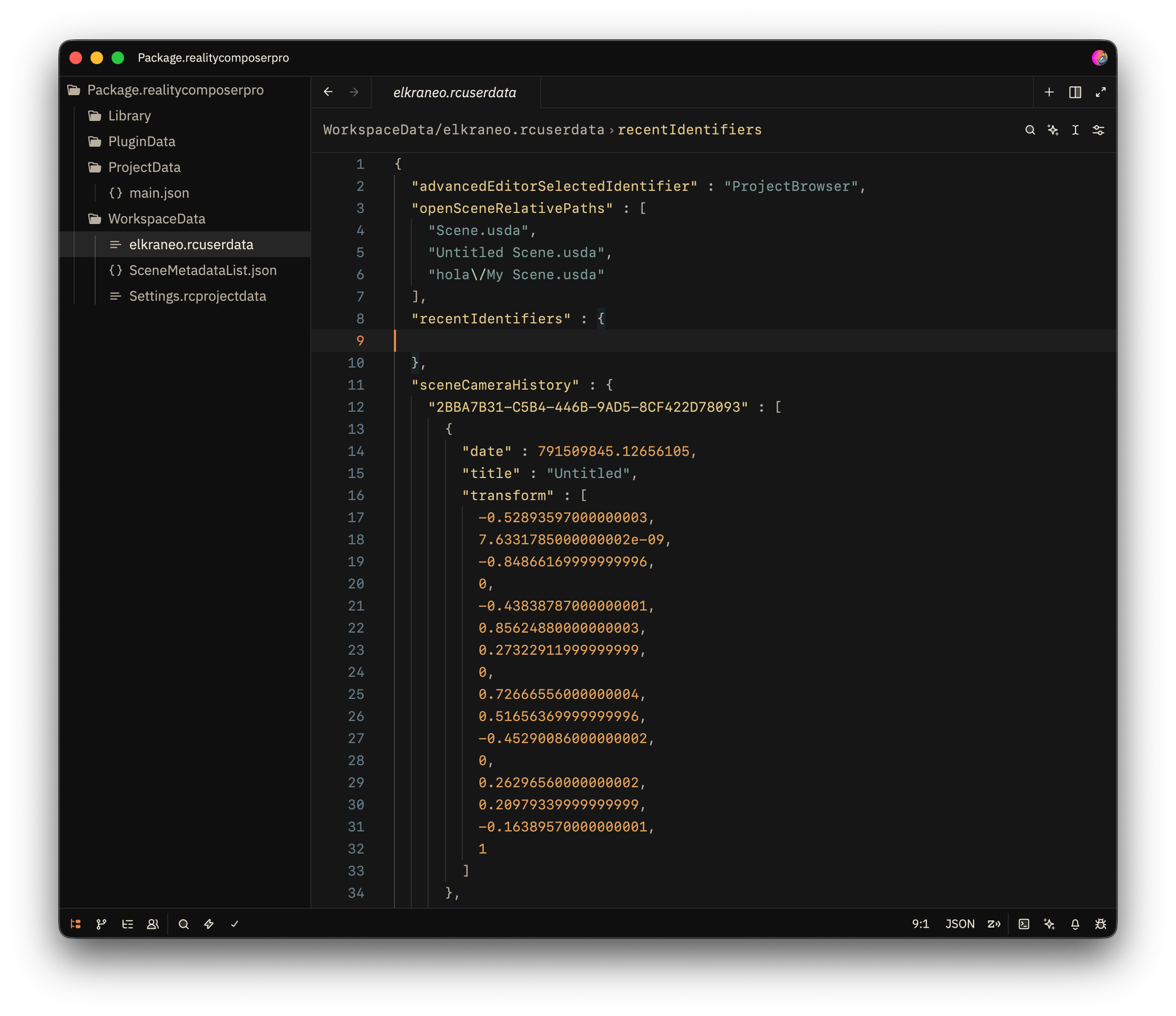Image resolution: width=1176 pixels, height=1016 pixels.
Task: Open the outline panel icon
Action: 127,924
